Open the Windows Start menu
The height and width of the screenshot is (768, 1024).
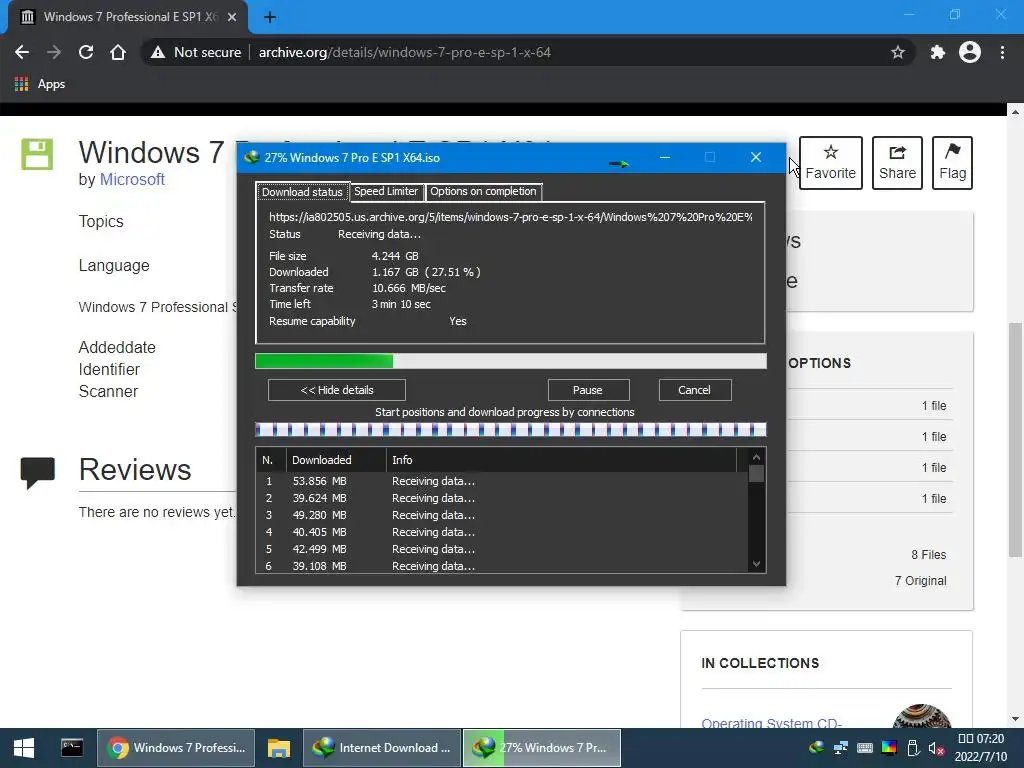[x=24, y=748]
